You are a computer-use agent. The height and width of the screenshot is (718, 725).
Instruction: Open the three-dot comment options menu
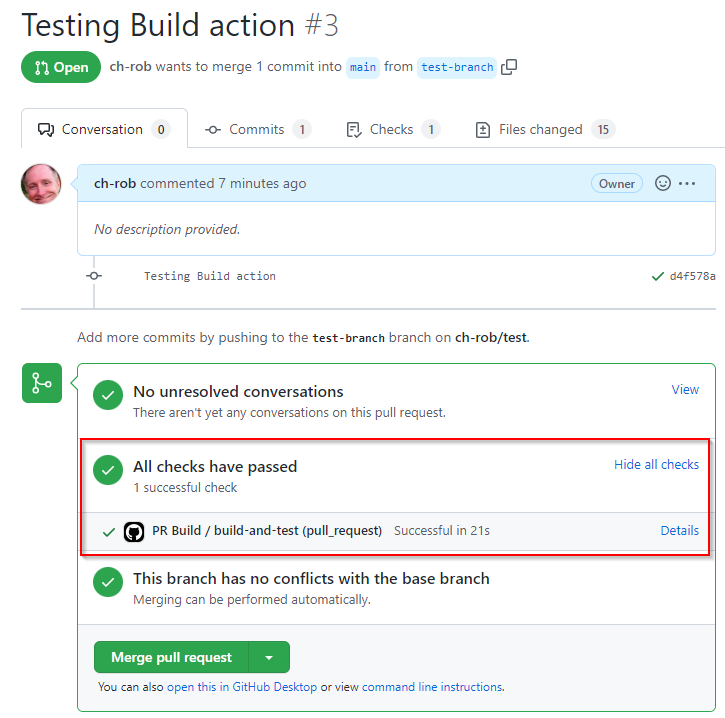pyautogui.click(x=687, y=184)
